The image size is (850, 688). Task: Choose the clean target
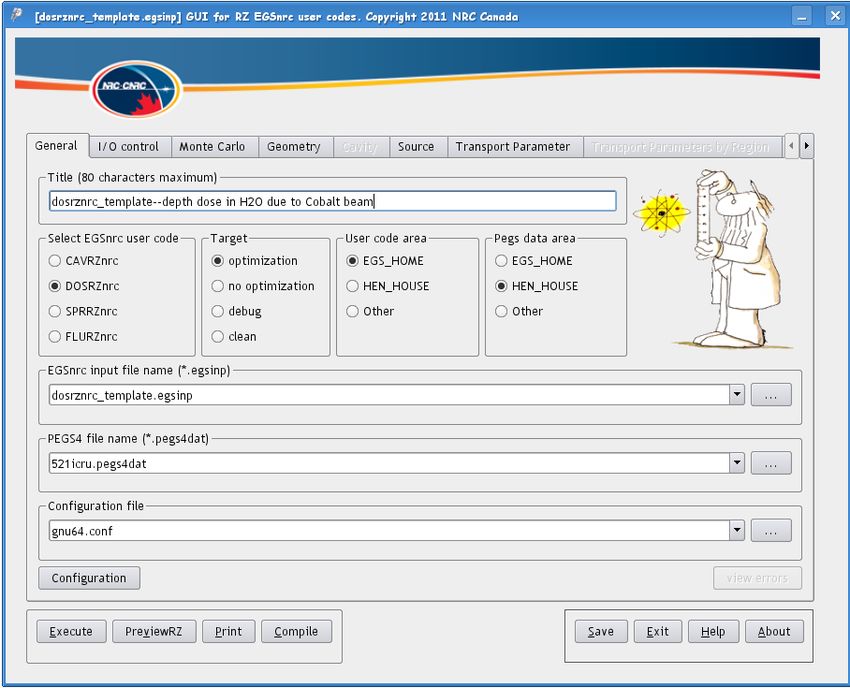[x=234, y=336]
